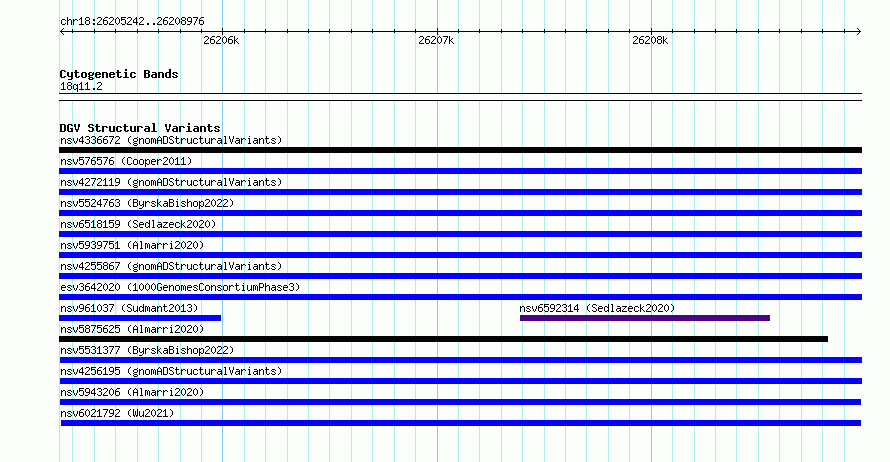Image resolution: width=890 pixels, height=462 pixels.
Task: Open nsv4272119 gnomADStructuralVariants label
Action: [171, 182]
